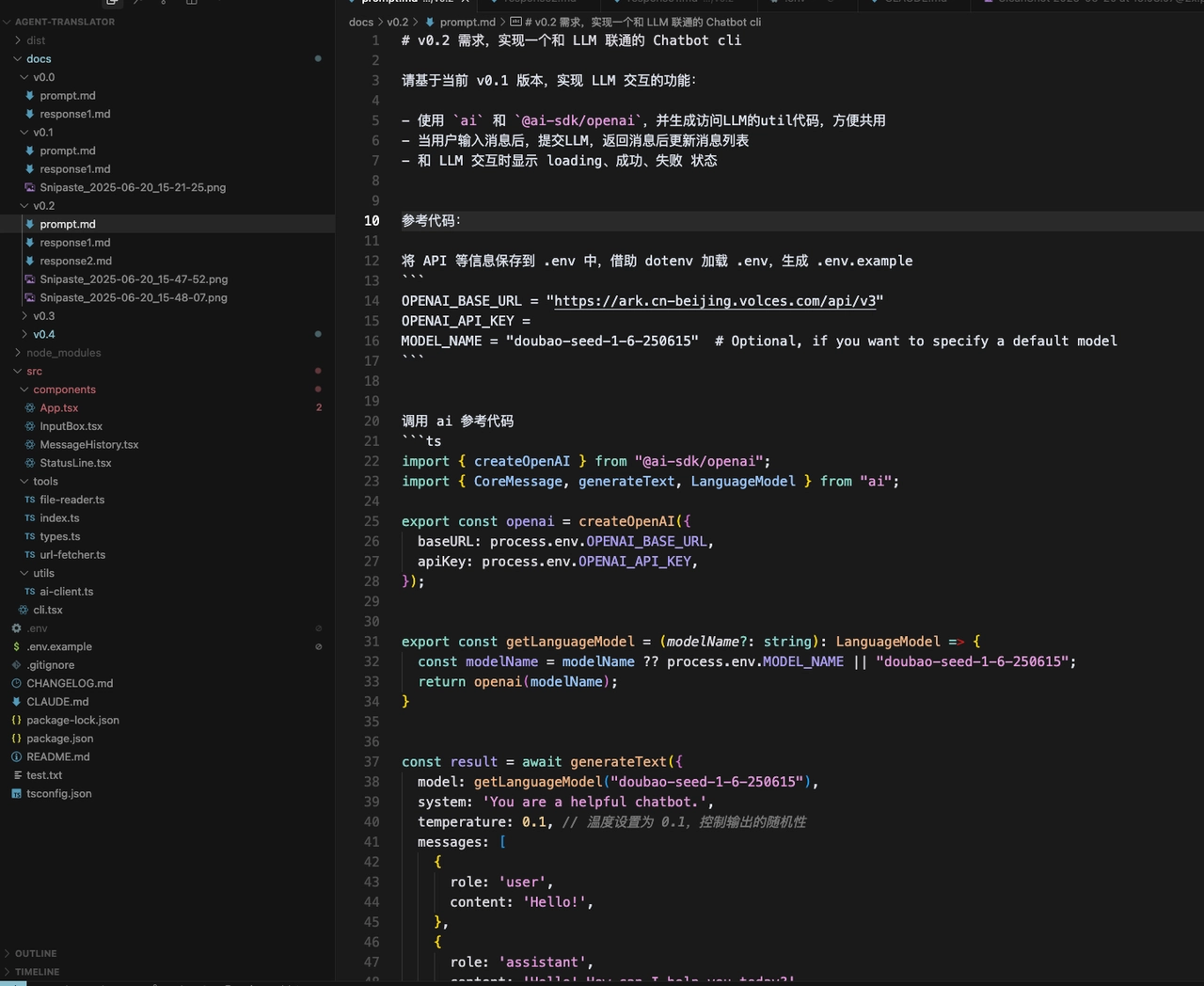Click the React icon beside InputBox.tsx
Screen dimensions: 1204x986
[x=30, y=426]
